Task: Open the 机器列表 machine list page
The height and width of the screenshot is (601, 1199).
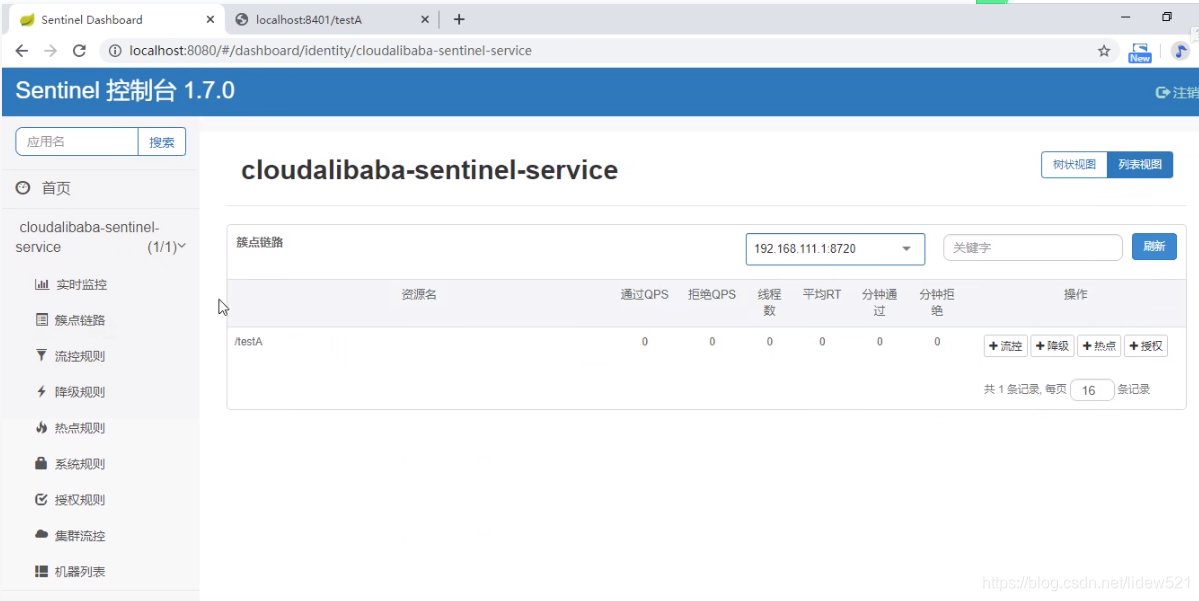Action: [x=70, y=572]
